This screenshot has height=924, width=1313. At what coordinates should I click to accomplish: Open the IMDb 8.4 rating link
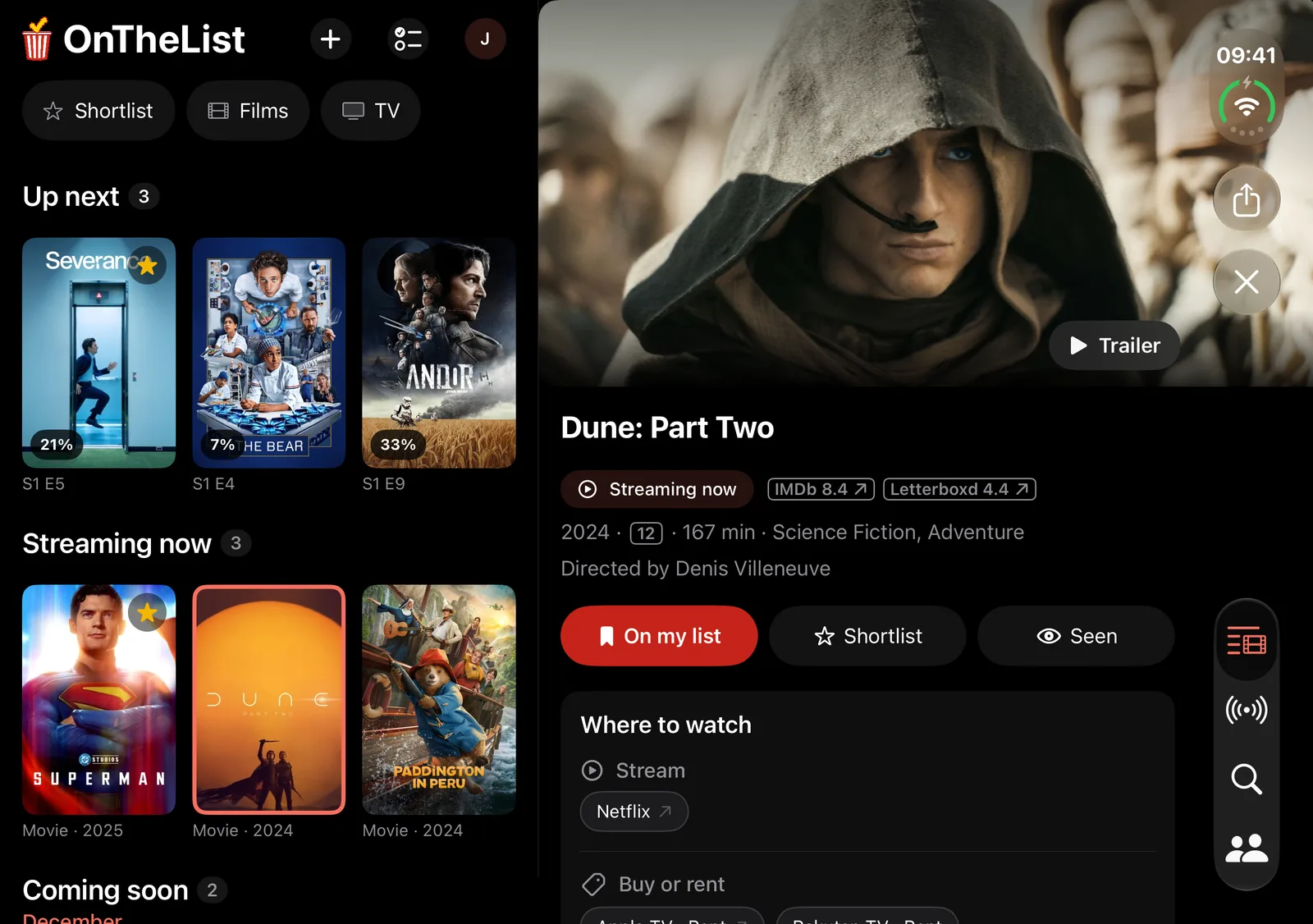(x=821, y=489)
